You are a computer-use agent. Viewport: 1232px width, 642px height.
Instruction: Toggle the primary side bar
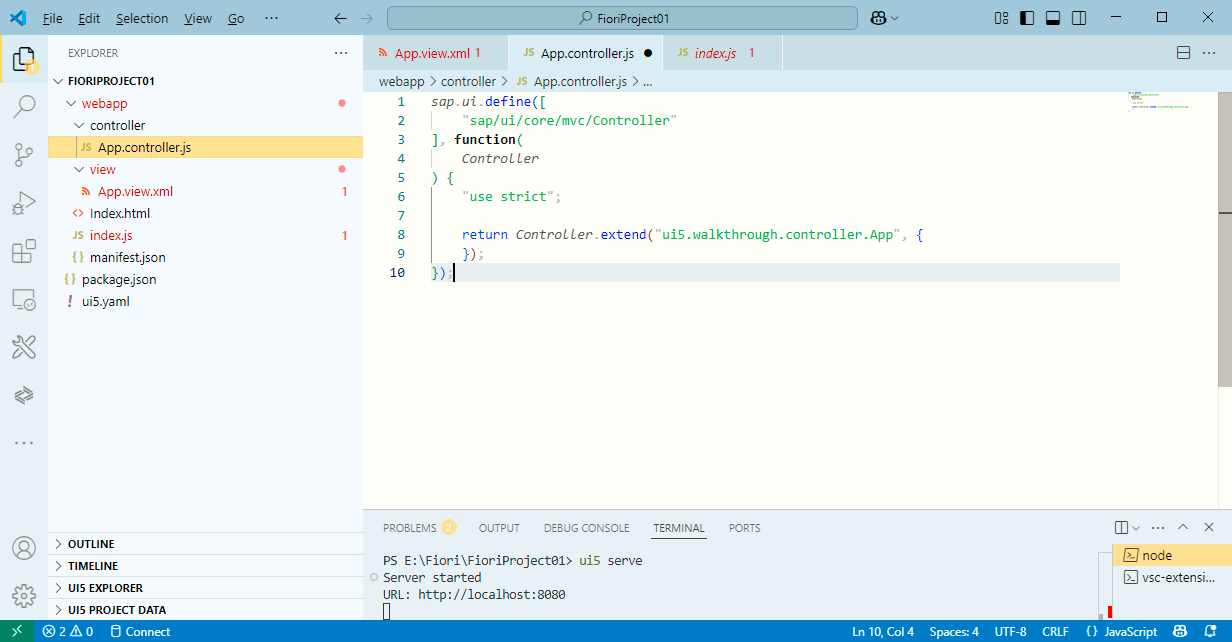[x=1027, y=18]
